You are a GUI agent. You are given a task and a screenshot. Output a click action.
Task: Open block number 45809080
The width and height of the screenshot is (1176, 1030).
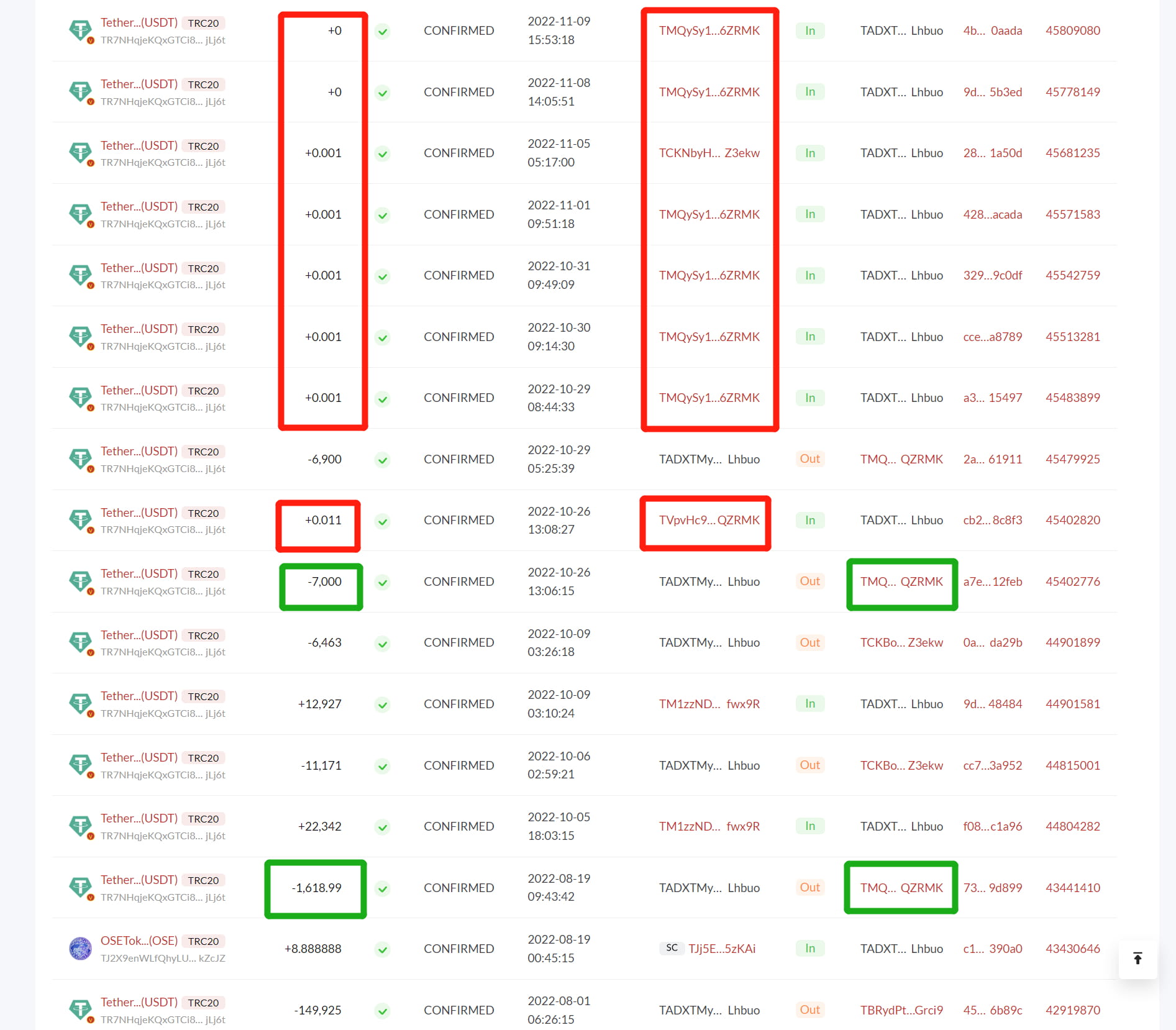pos(1072,30)
